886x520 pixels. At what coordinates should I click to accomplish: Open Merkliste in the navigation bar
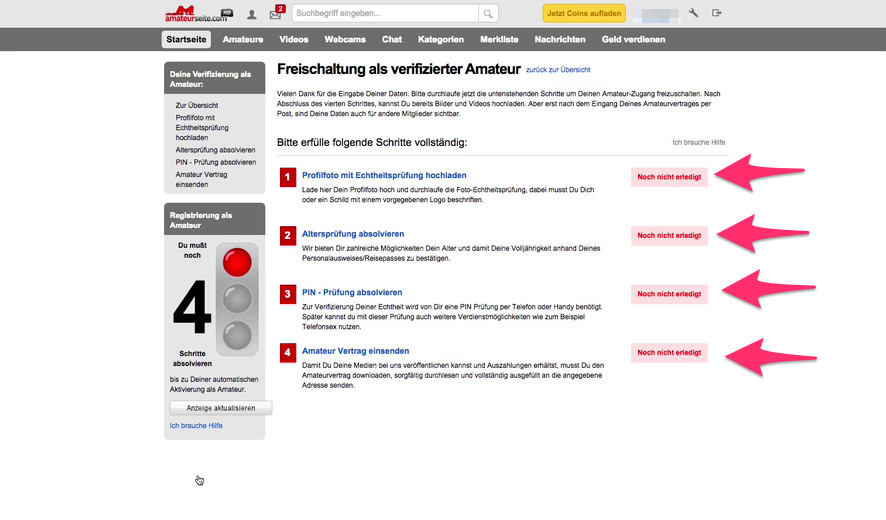tap(500, 40)
